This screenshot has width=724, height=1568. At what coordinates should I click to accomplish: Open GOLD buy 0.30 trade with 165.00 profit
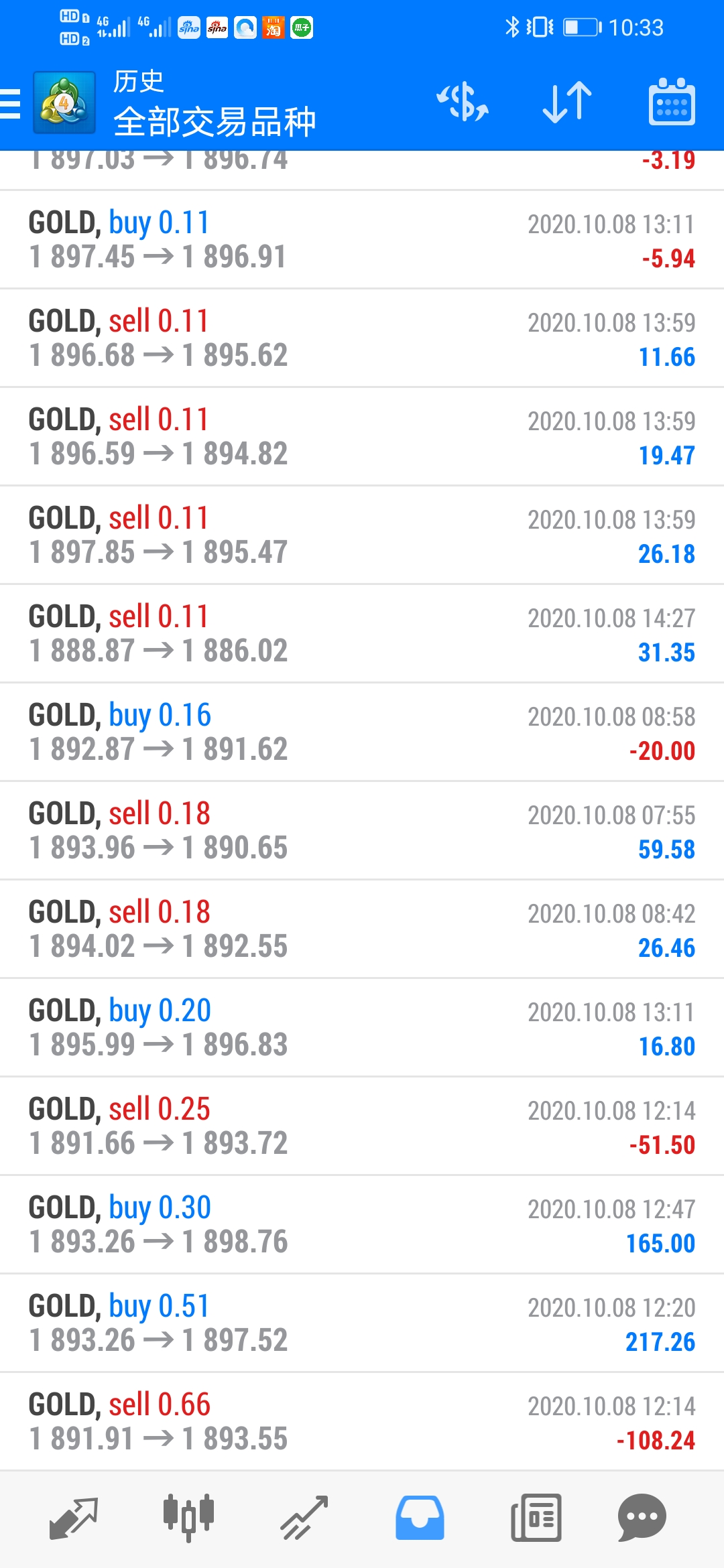[362, 1225]
